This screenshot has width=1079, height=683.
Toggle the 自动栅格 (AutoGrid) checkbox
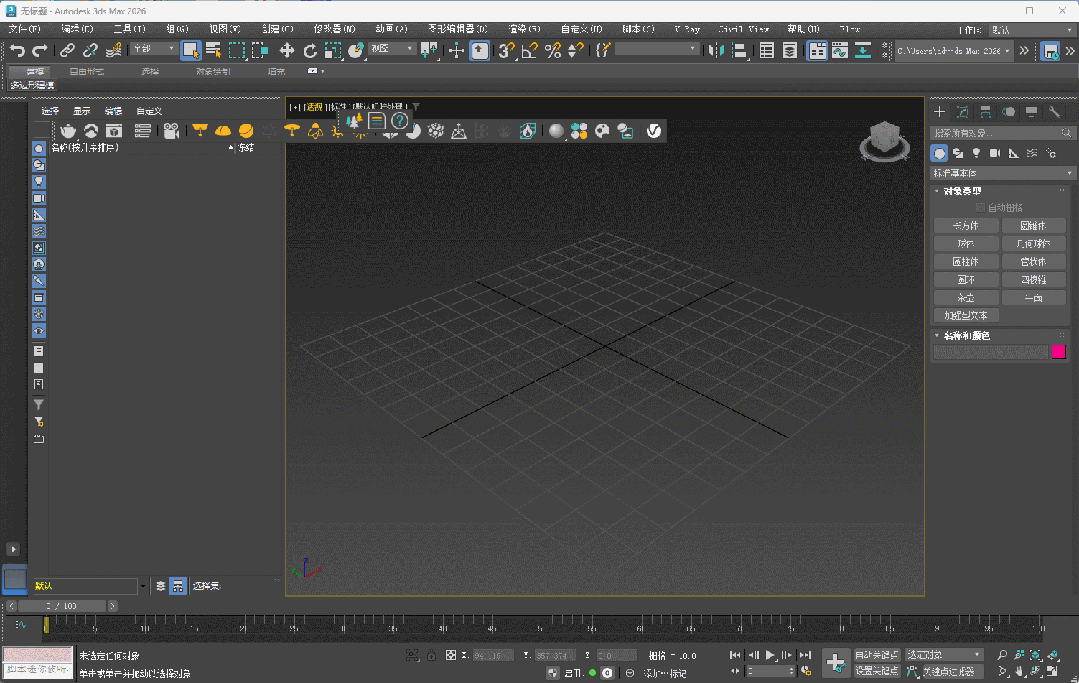point(980,208)
